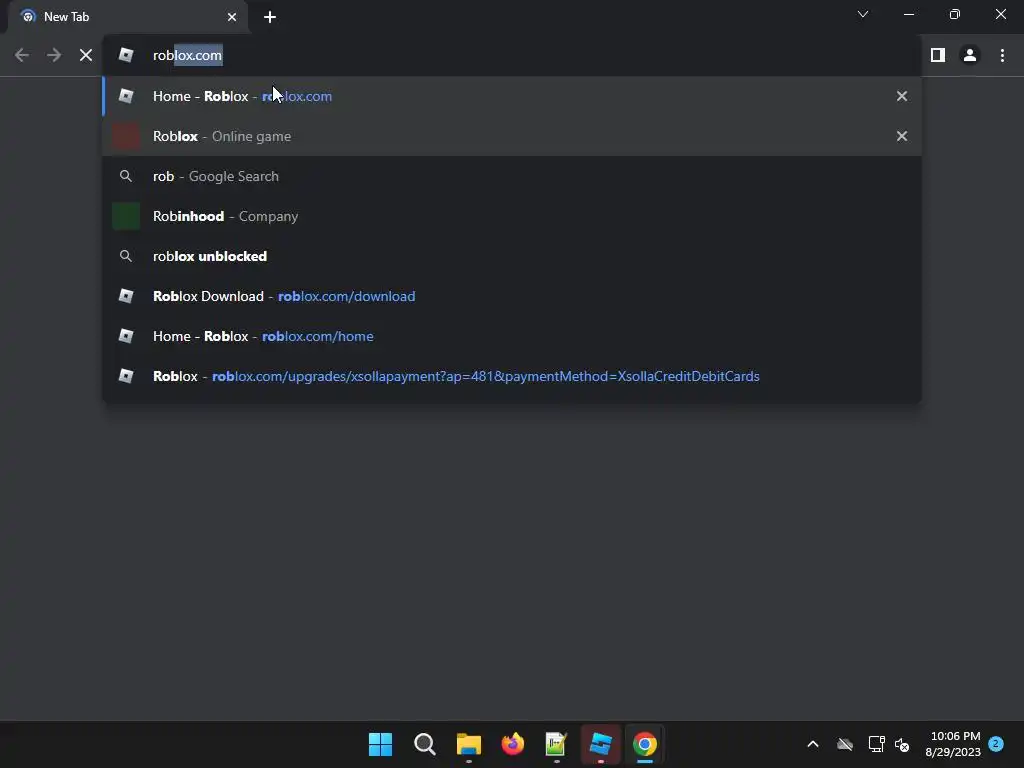Screen dimensions: 1024x768
Task: Open Windows taskbar Search
Action: point(424,744)
